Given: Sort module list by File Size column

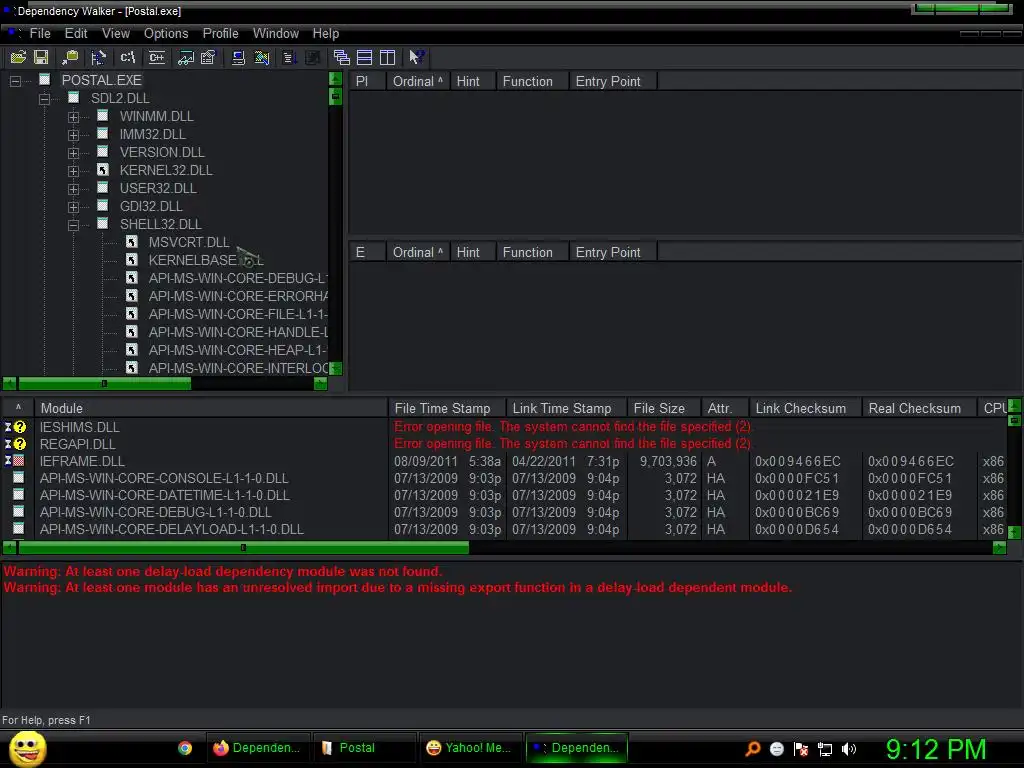Looking at the screenshot, I should click(x=664, y=408).
